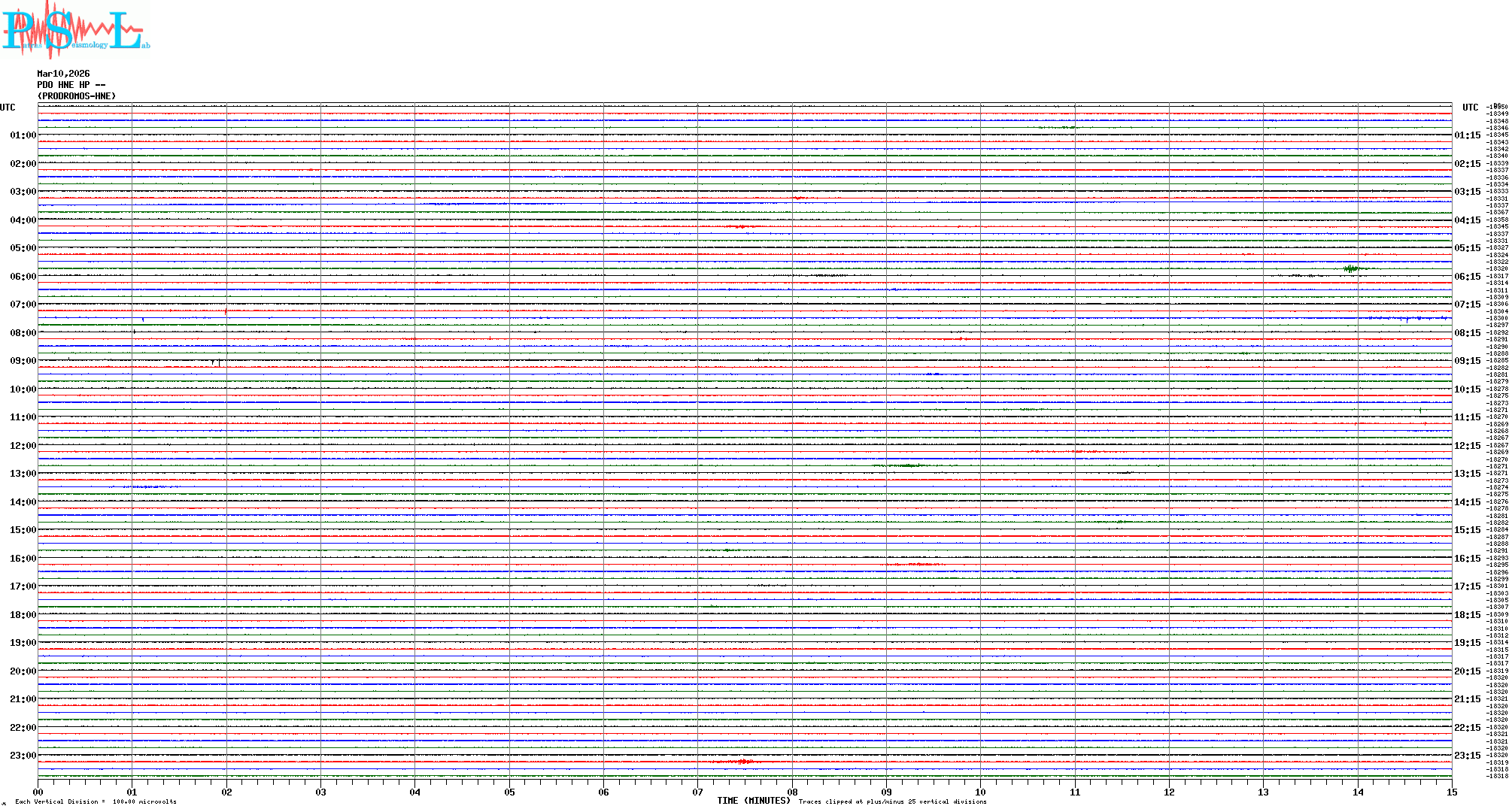Click the PSL Seismology Lab logo
This screenshot has width=1512, height=812.
pyautogui.click(x=75, y=29)
